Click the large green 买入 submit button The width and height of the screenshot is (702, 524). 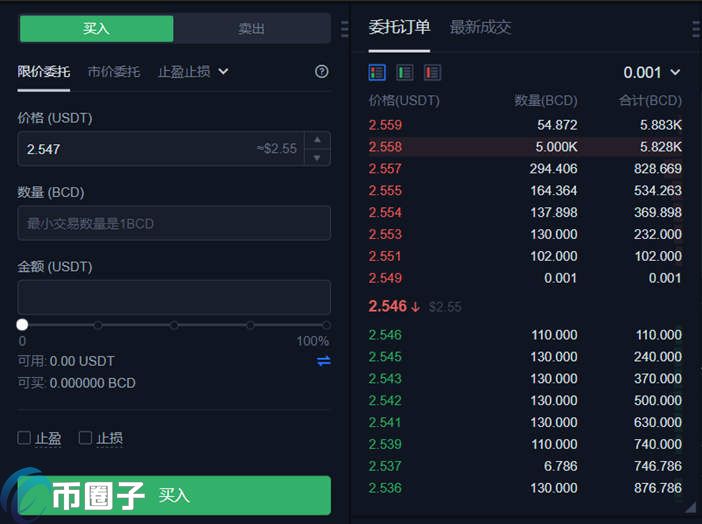(x=174, y=495)
